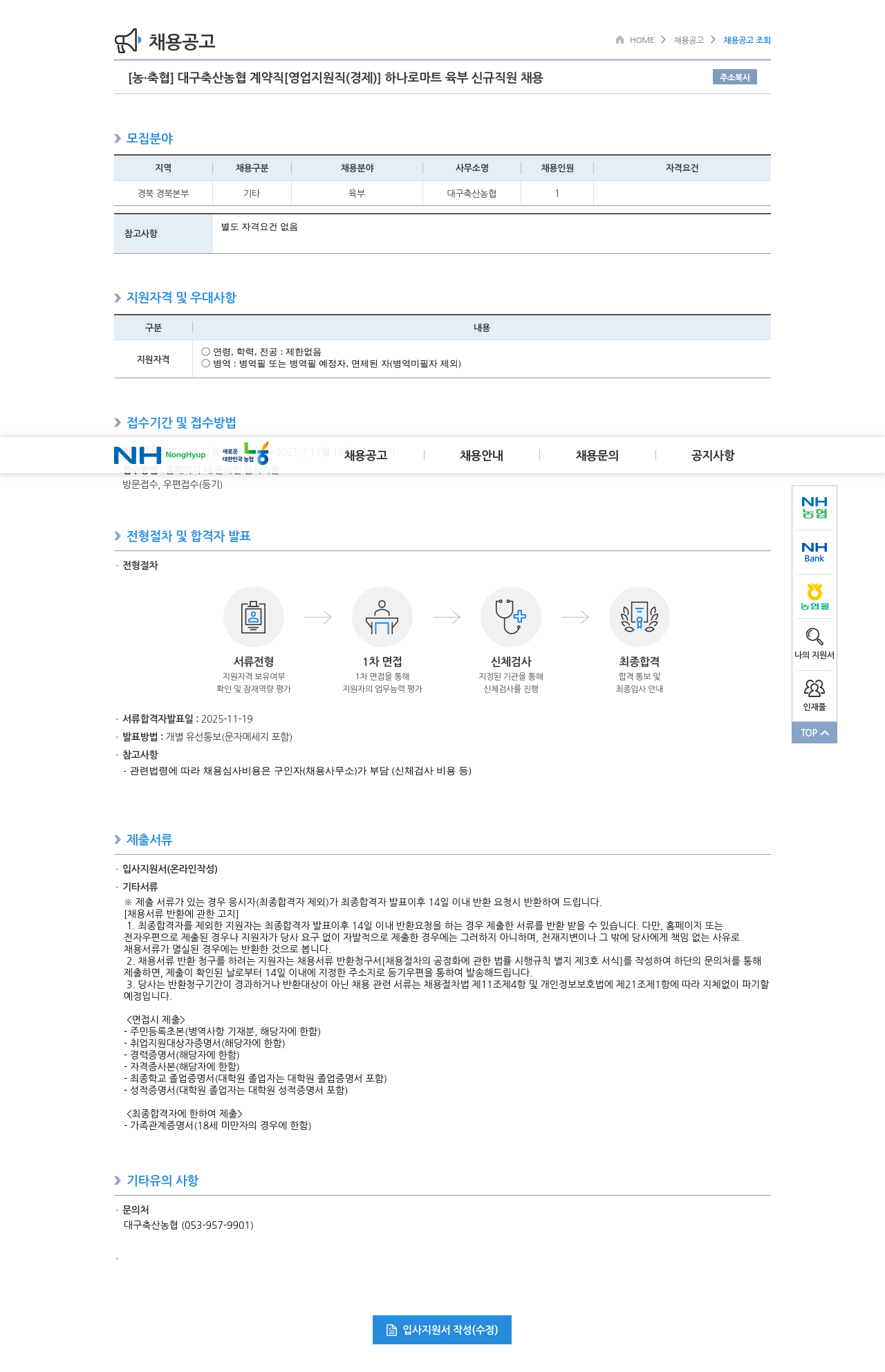Click the megaphone icon beside 채용공고 title
Image resolution: width=885 pixels, height=1372 pixels.
(x=127, y=41)
